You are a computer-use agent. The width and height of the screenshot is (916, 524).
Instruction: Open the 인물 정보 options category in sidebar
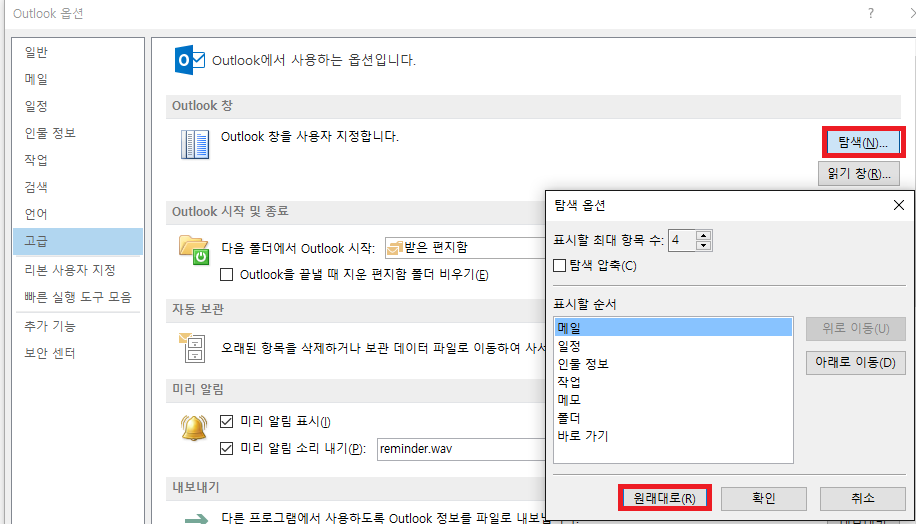coord(78,133)
